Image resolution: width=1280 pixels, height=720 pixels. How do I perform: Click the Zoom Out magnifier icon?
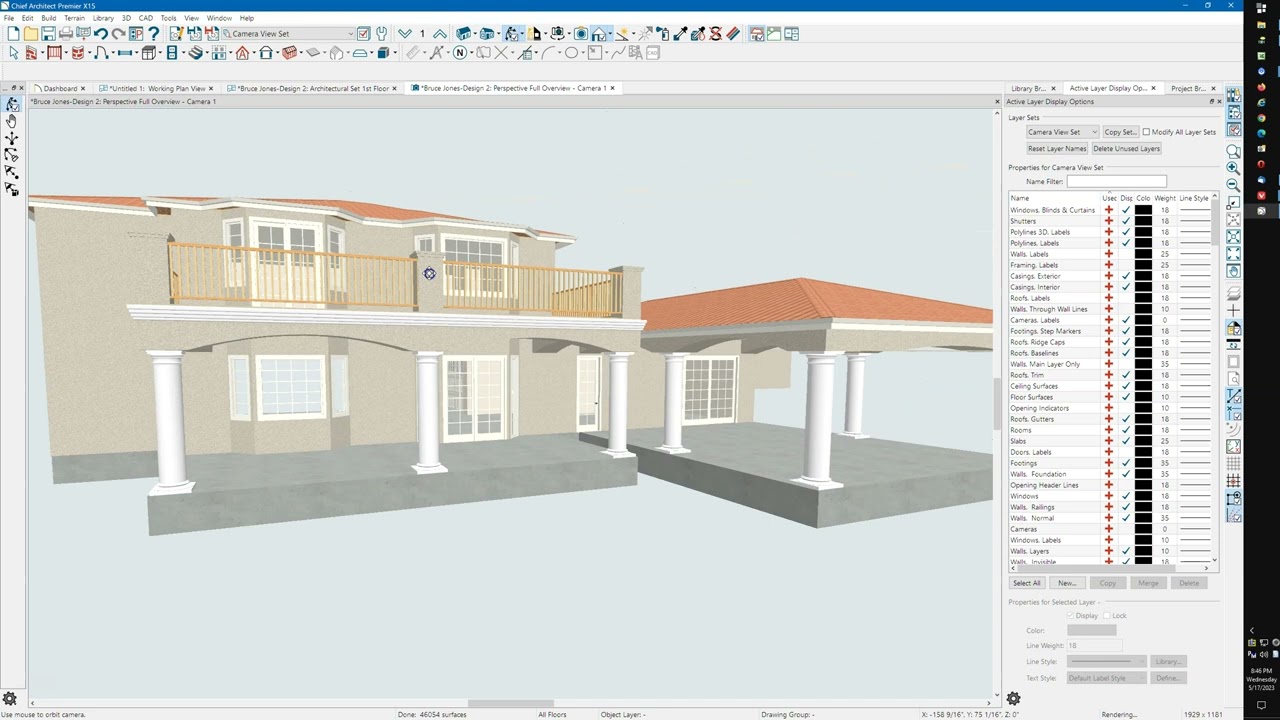click(1233, 185)
